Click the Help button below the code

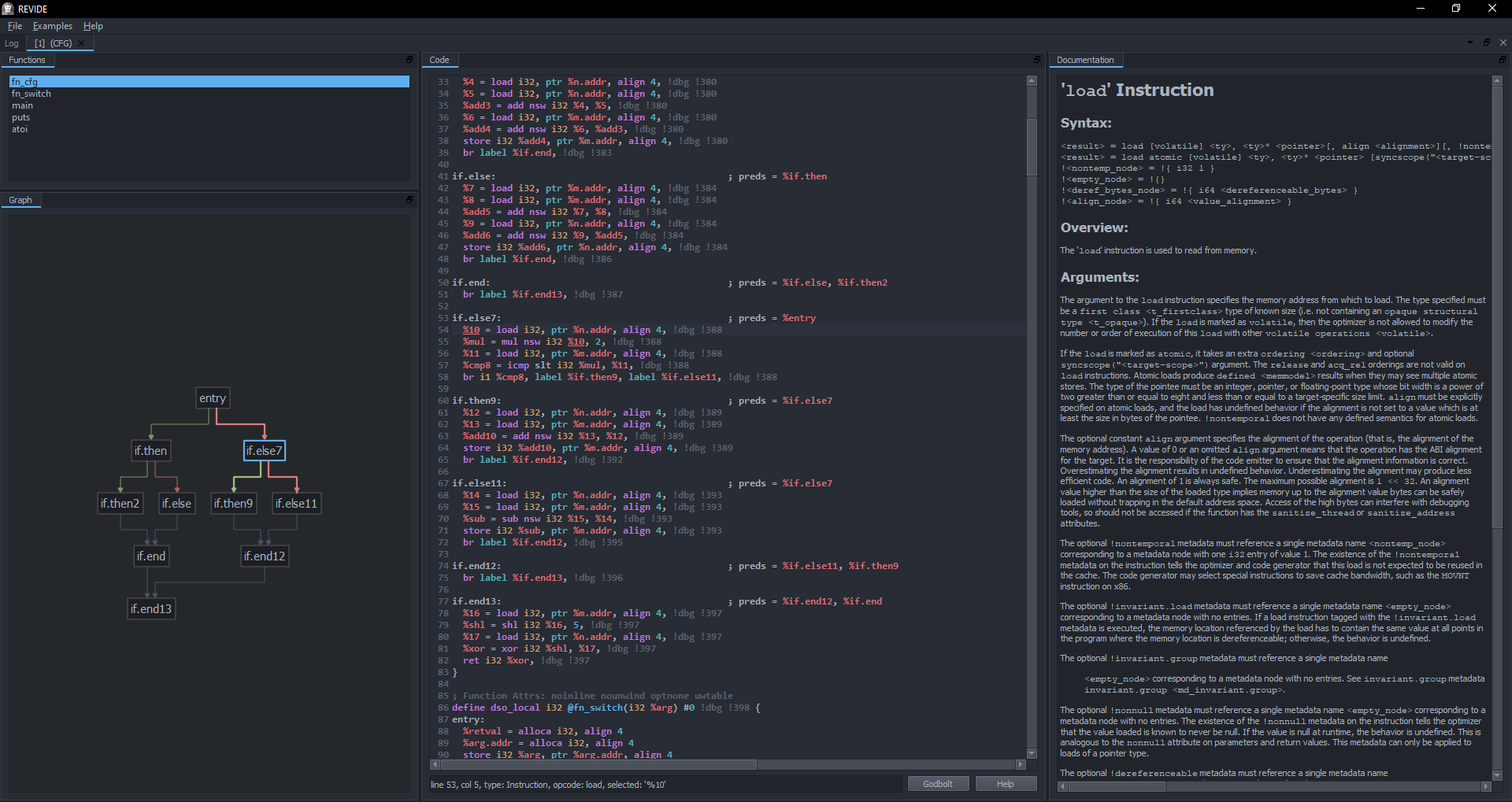point(1006,784)
